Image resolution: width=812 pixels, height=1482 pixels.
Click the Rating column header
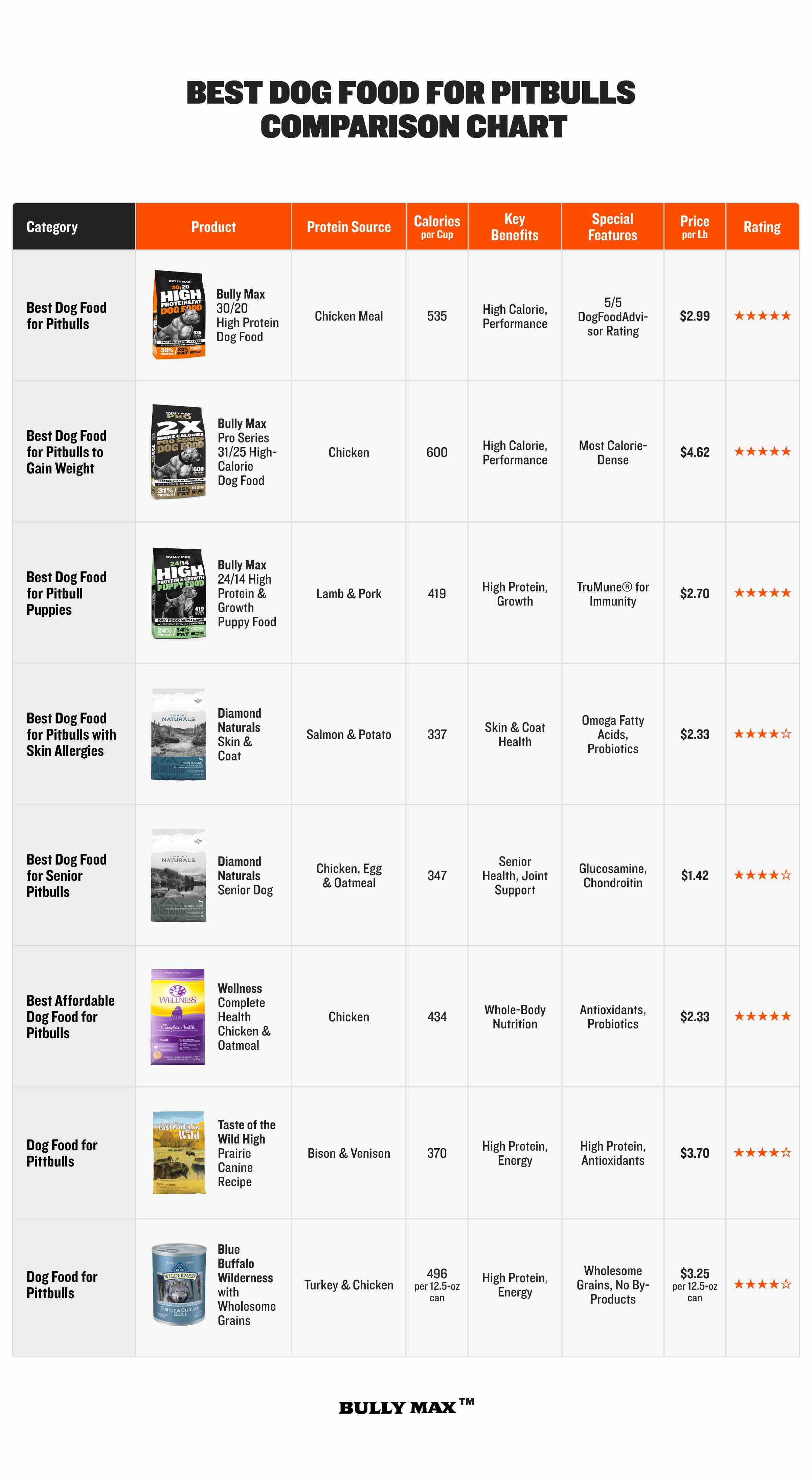click(762, 226)
